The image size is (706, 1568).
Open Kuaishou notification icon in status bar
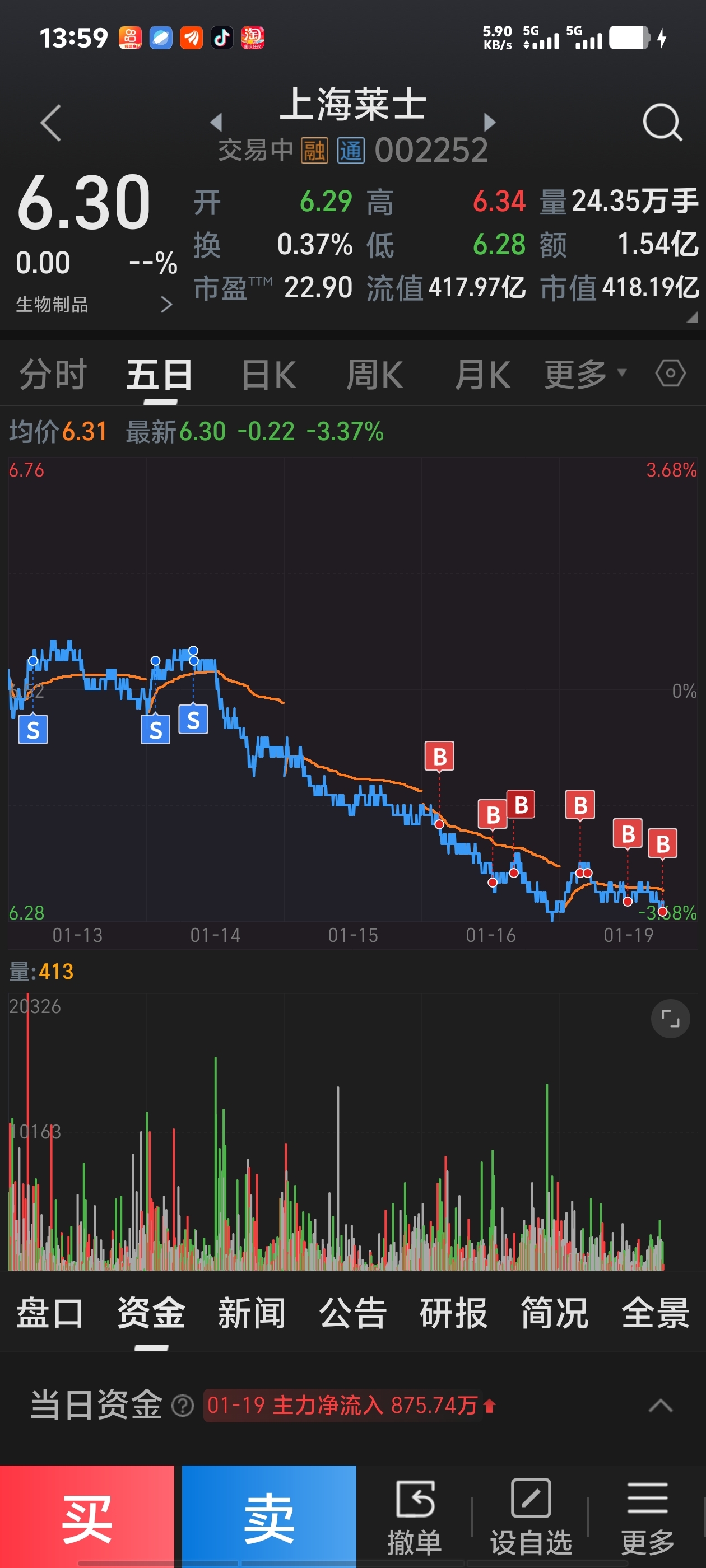tap(130, 38)
